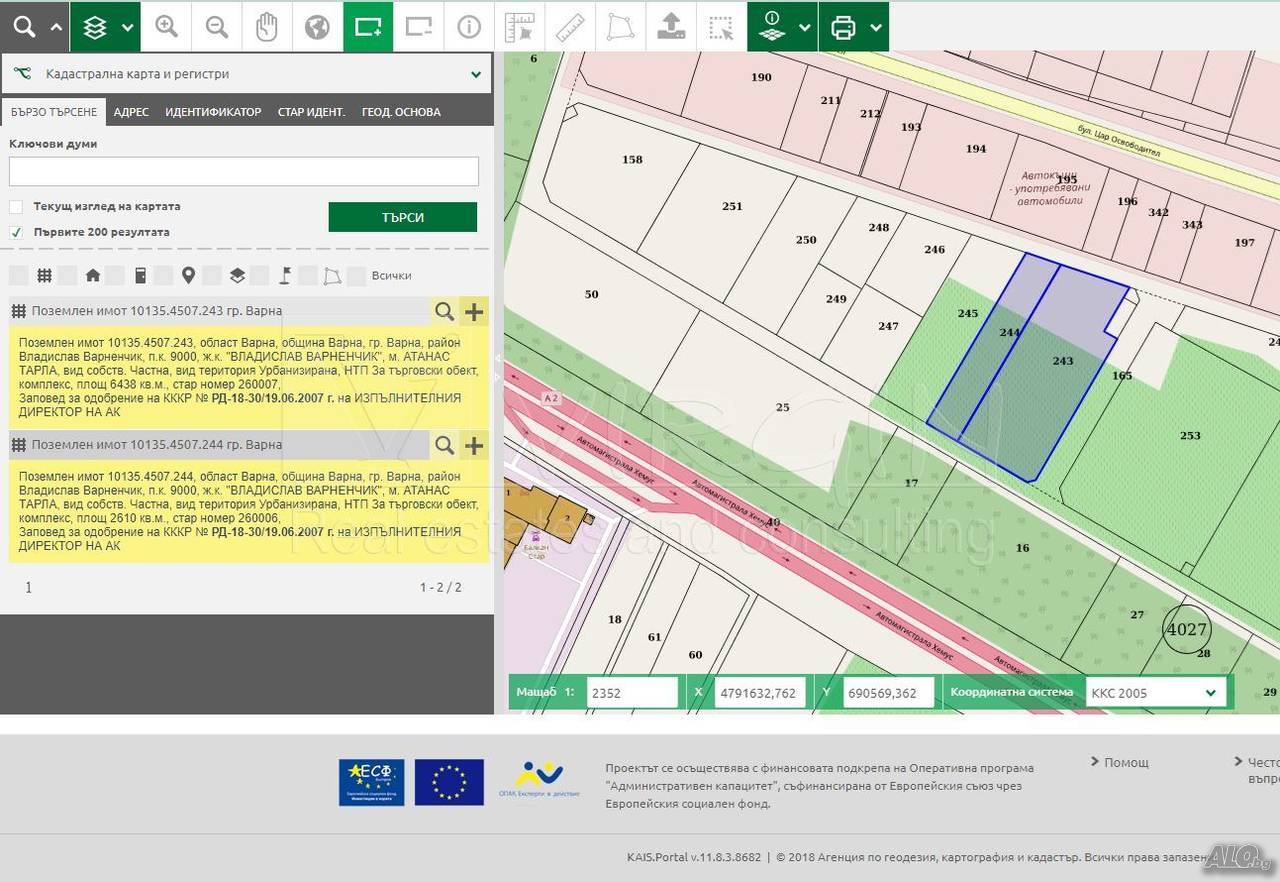Toggle the building home filter checkbox
The image size is (1280, 882).
pos(67,275)
